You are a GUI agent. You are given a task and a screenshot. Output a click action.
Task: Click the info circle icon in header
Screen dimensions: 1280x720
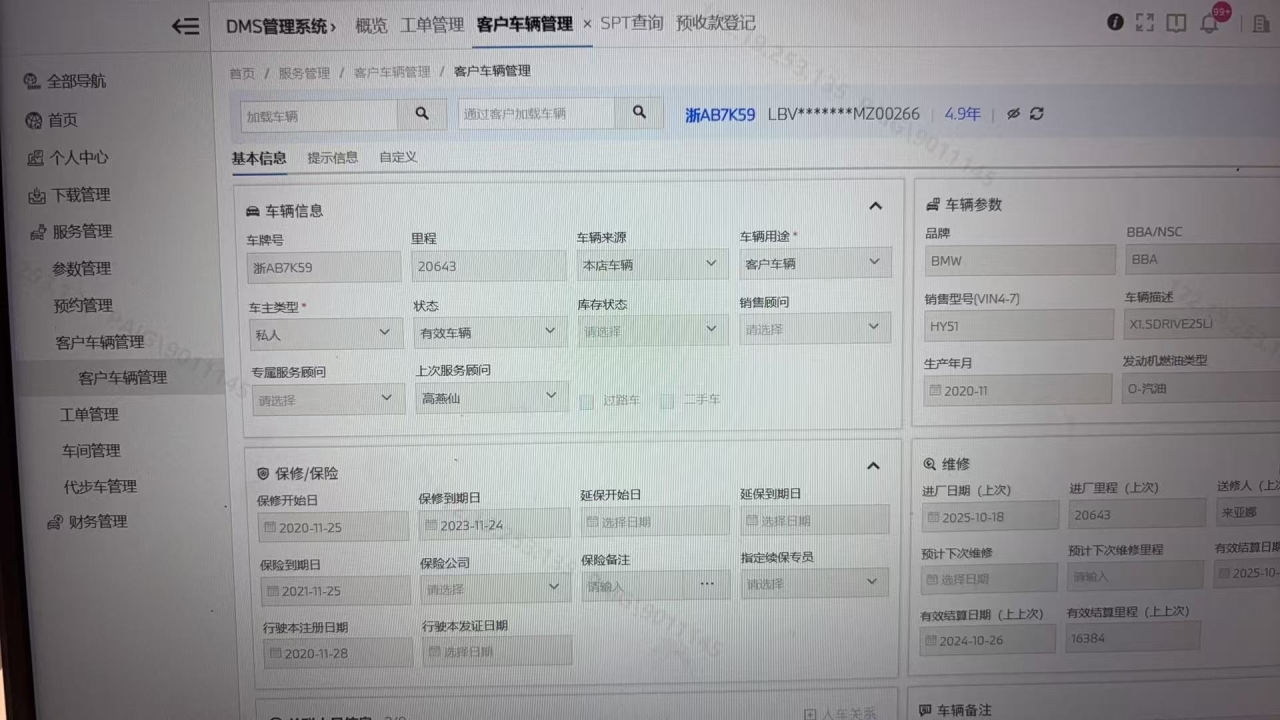(1115, 23)
